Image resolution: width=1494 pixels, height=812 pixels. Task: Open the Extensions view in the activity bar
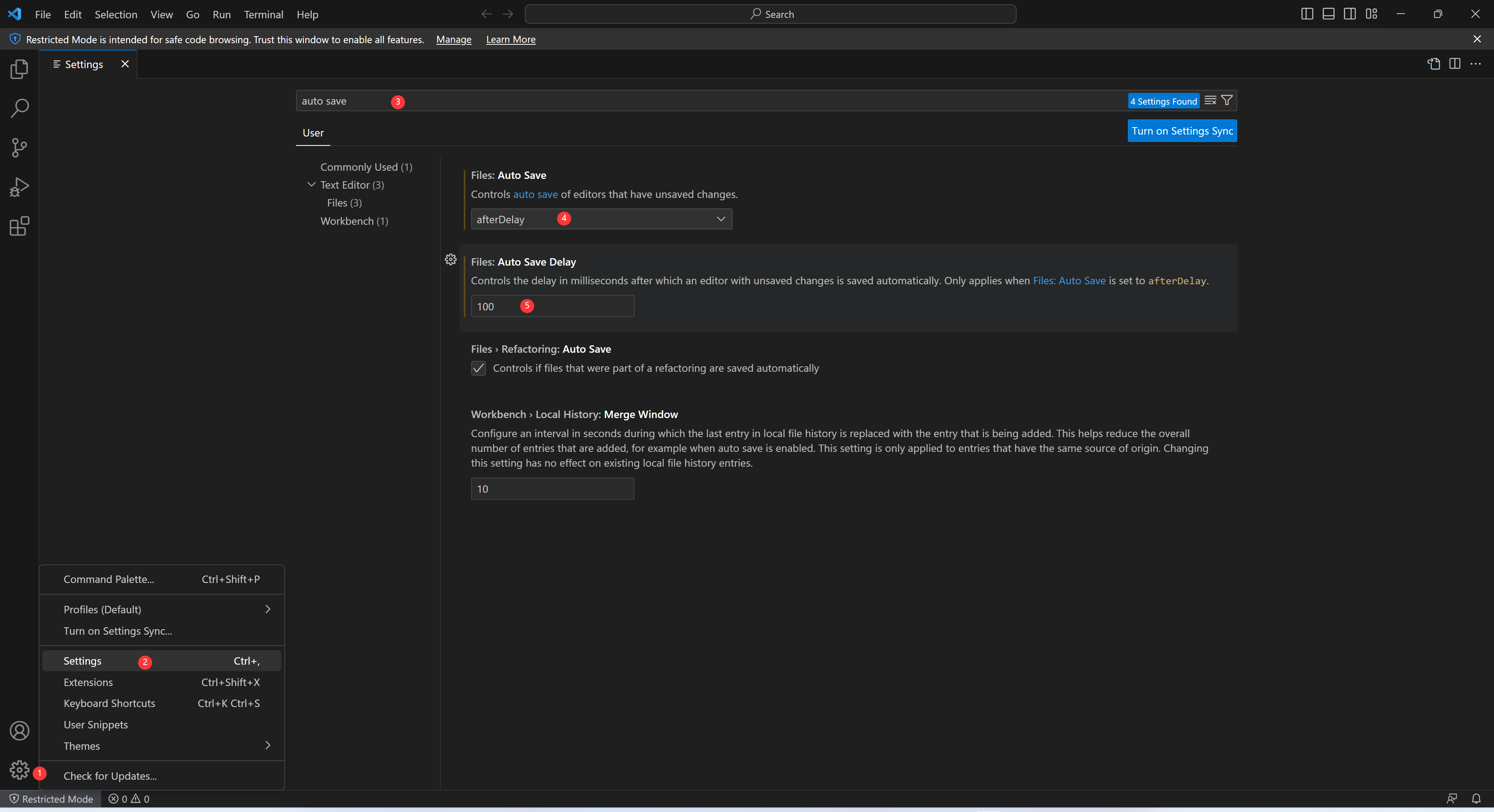pos(19,226)
